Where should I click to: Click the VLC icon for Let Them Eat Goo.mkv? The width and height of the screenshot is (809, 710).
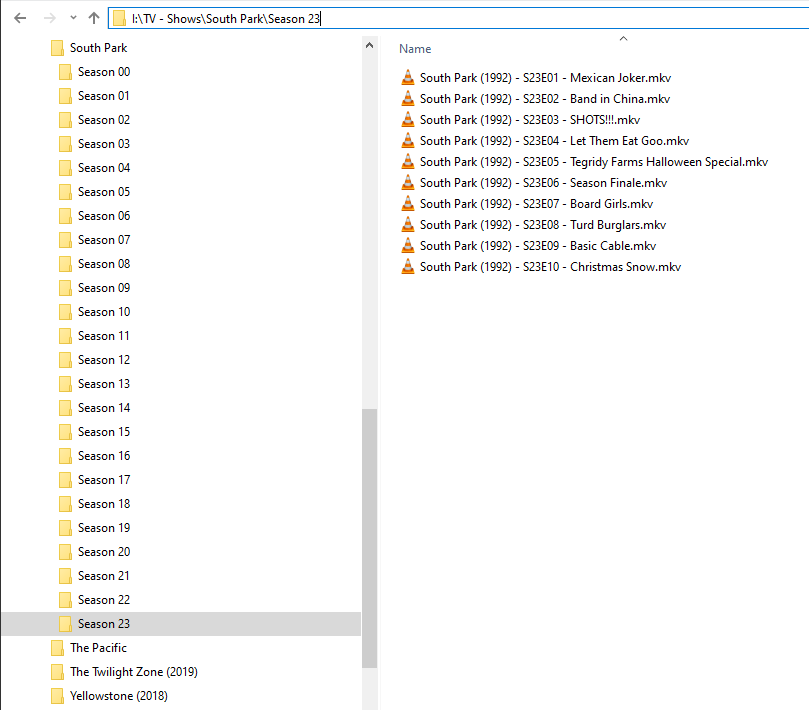click(408, 140)
